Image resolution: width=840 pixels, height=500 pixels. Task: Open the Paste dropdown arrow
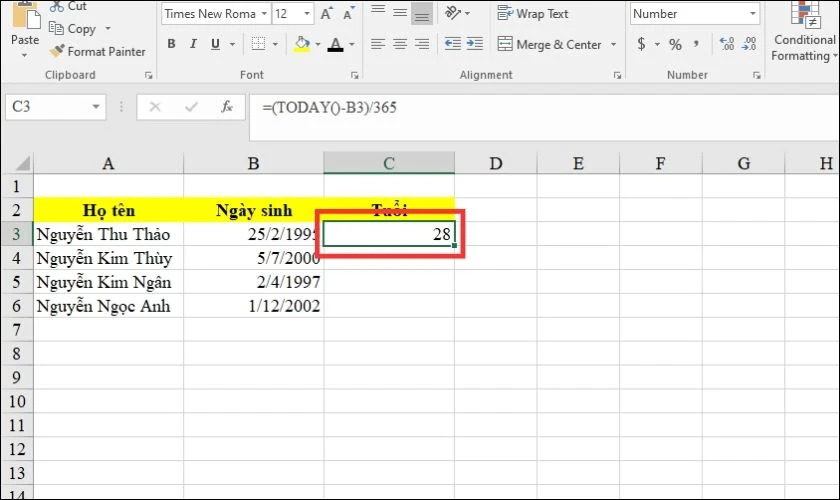pyautogui.click(x=25, y=55)
